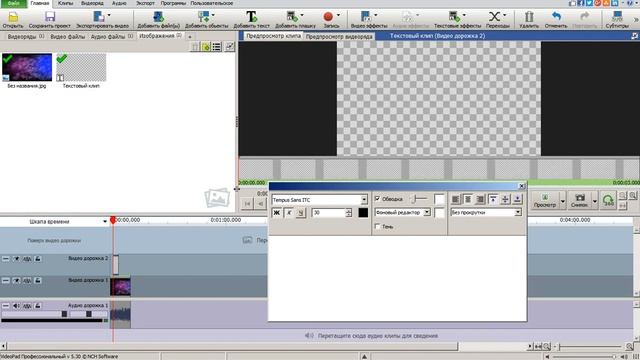Click the 360 preview icon

pos(608,201)
